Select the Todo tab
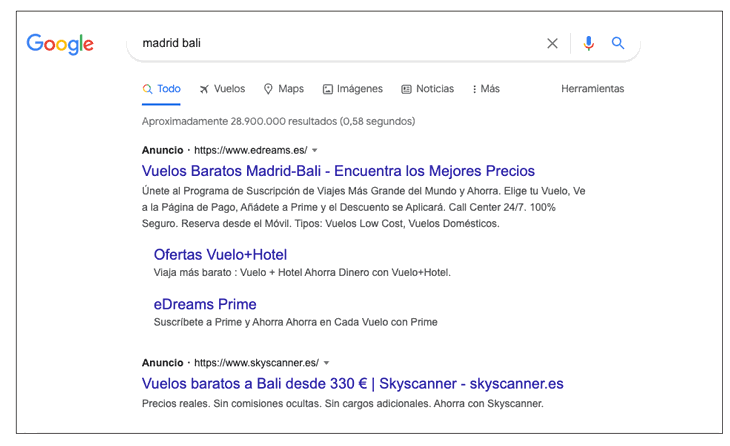The width and height of the screenshot is (730, 446). click(x=162, y=89)
